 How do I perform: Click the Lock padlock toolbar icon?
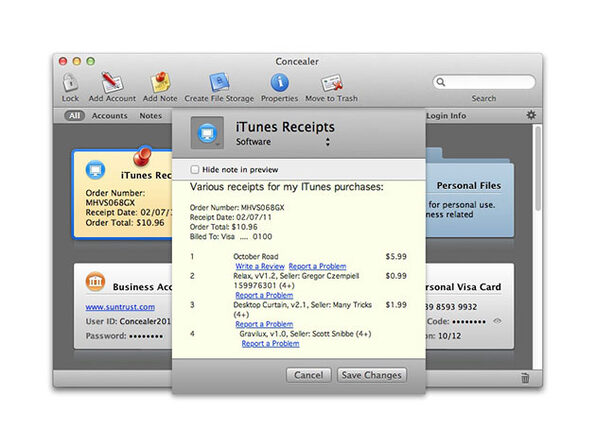coord(70,82)
